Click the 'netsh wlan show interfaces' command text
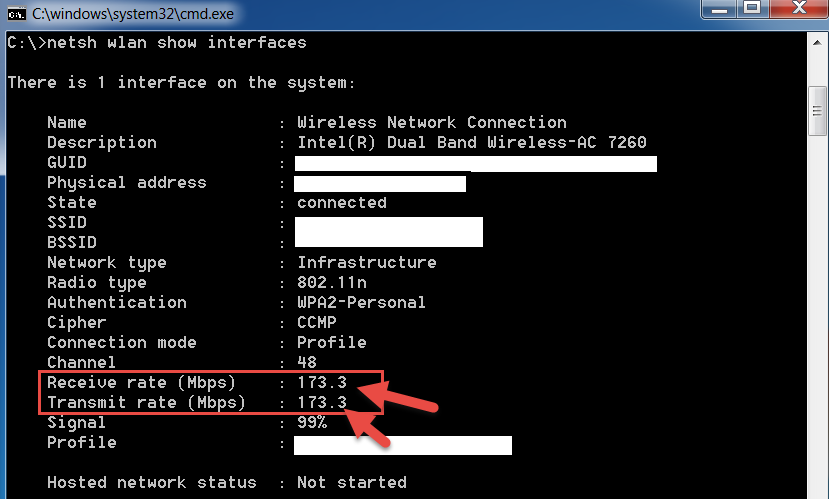The height and width of the screenshot is (499, 829). (x=177, y=42)
